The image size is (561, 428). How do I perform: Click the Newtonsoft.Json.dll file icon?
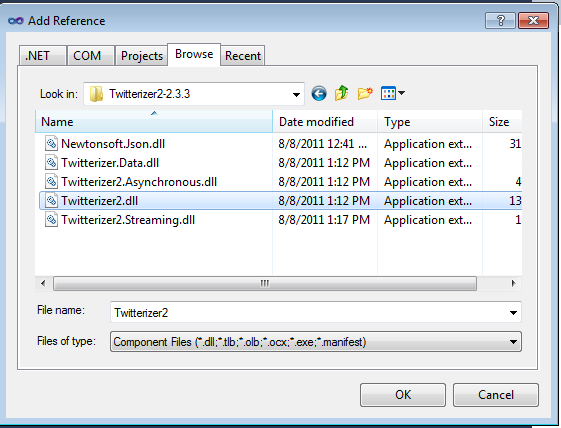[51, 144]
